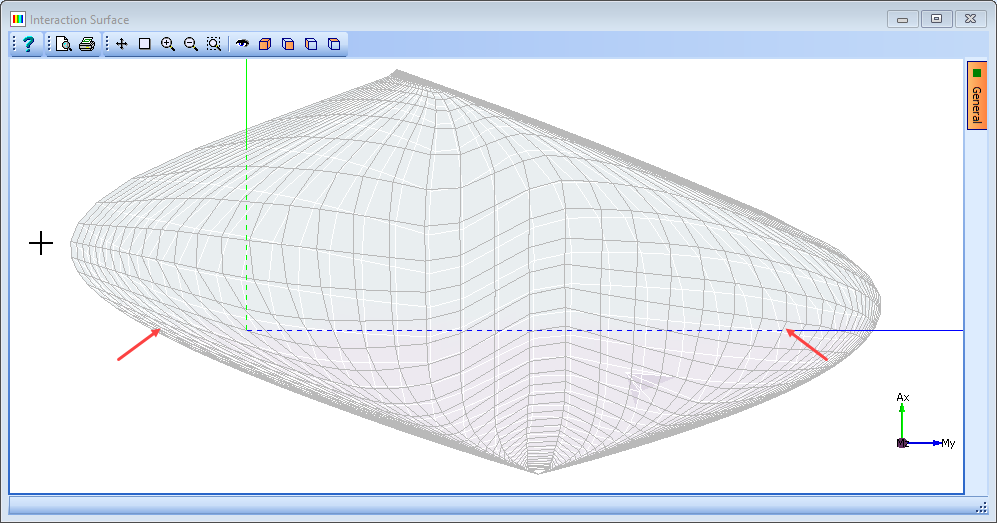Click the My axis label on triad
This screenshot has height=523, width=997.
pos(948,443)
